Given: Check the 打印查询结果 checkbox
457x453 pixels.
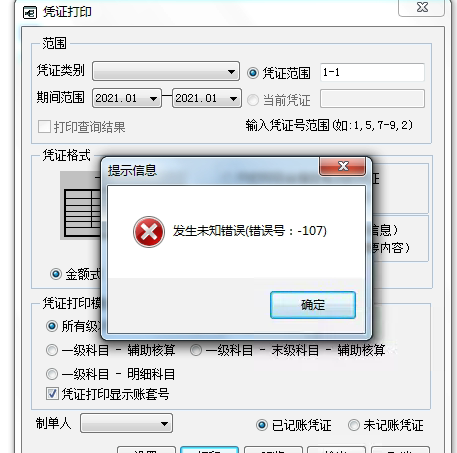Looking at the screenshot, I should point(44,127).
